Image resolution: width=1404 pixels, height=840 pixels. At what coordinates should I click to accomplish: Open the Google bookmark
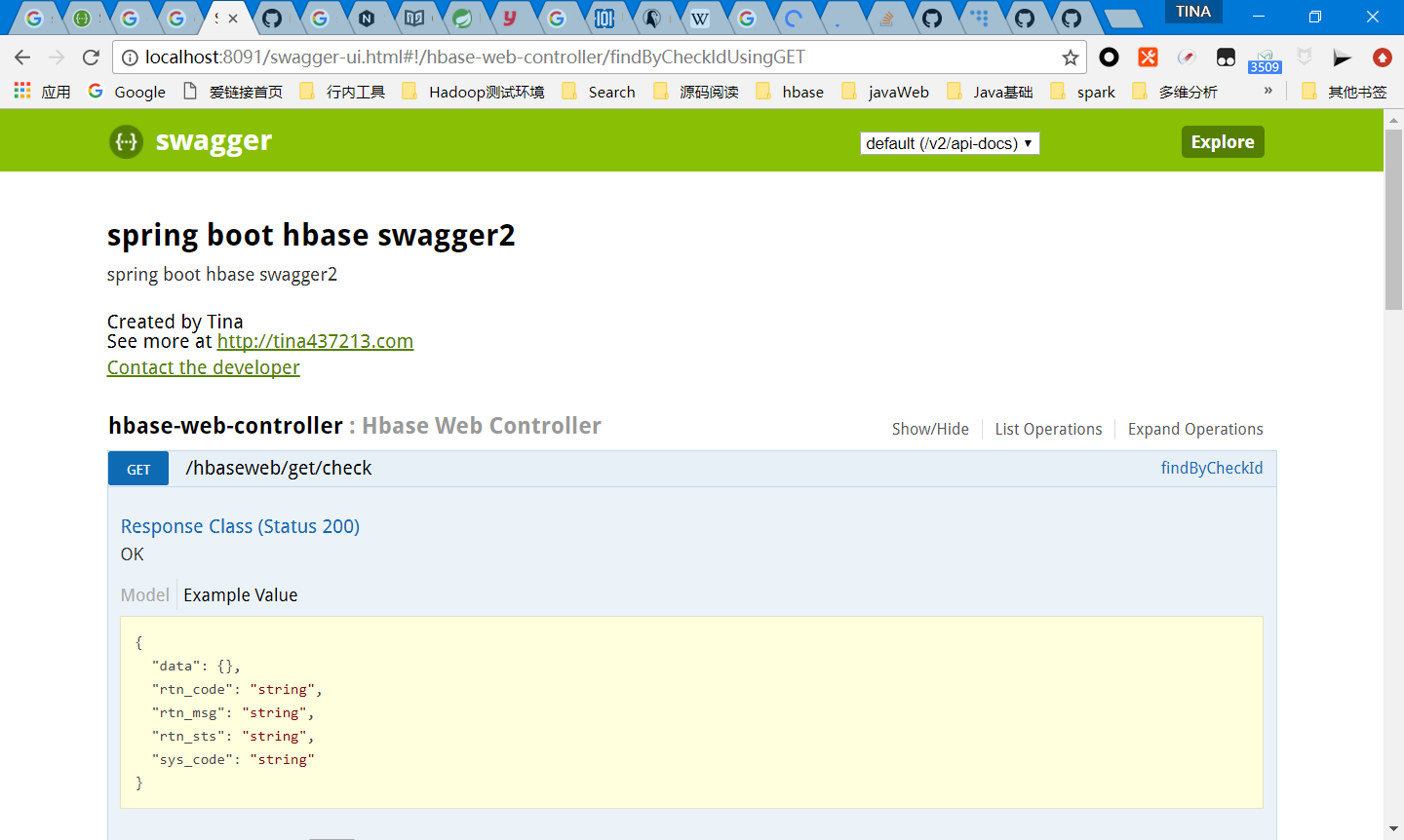pos(127,92)
